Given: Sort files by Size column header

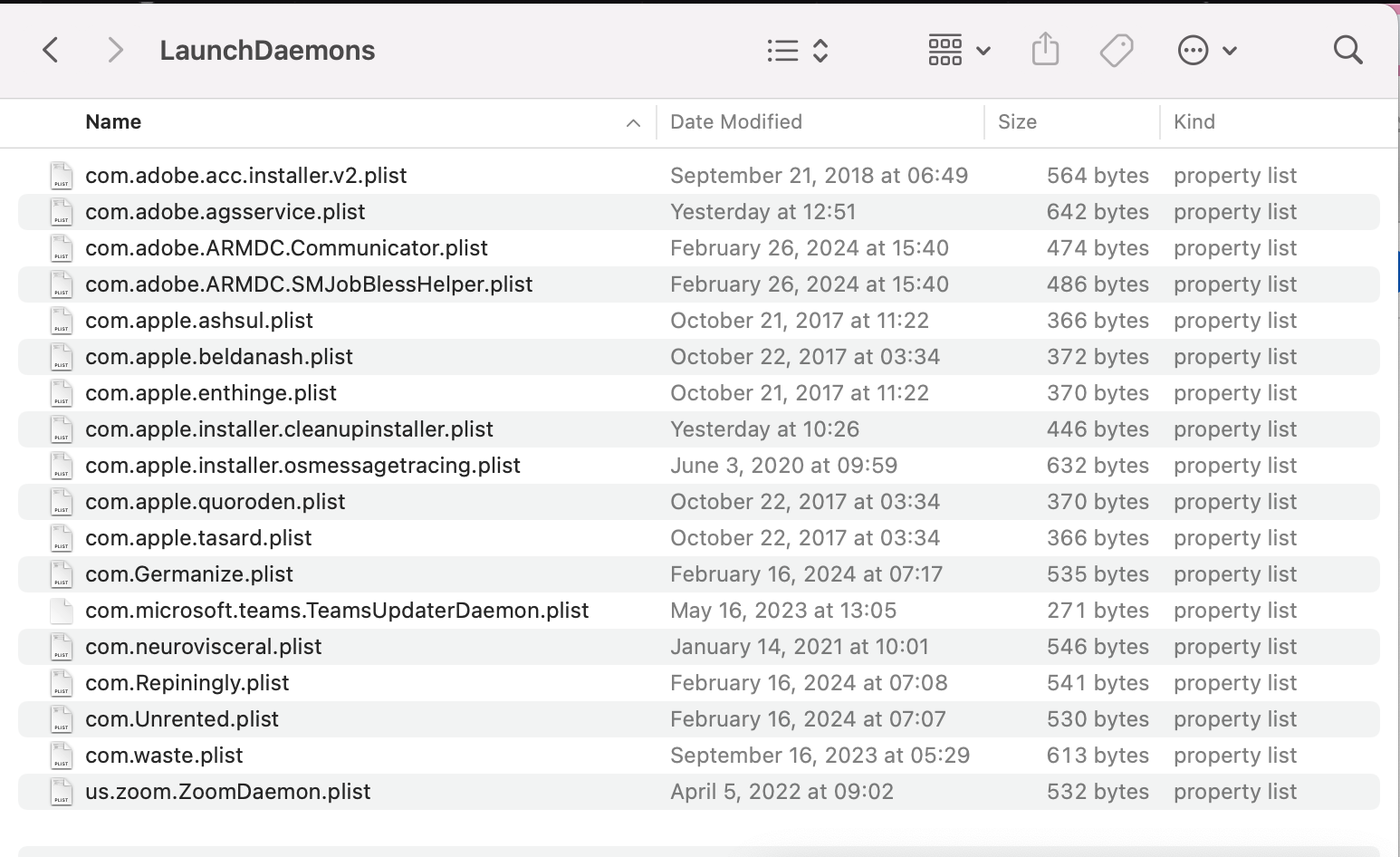Looking at the screenshot, I should pyautogui.click(x=1017, y=122).
